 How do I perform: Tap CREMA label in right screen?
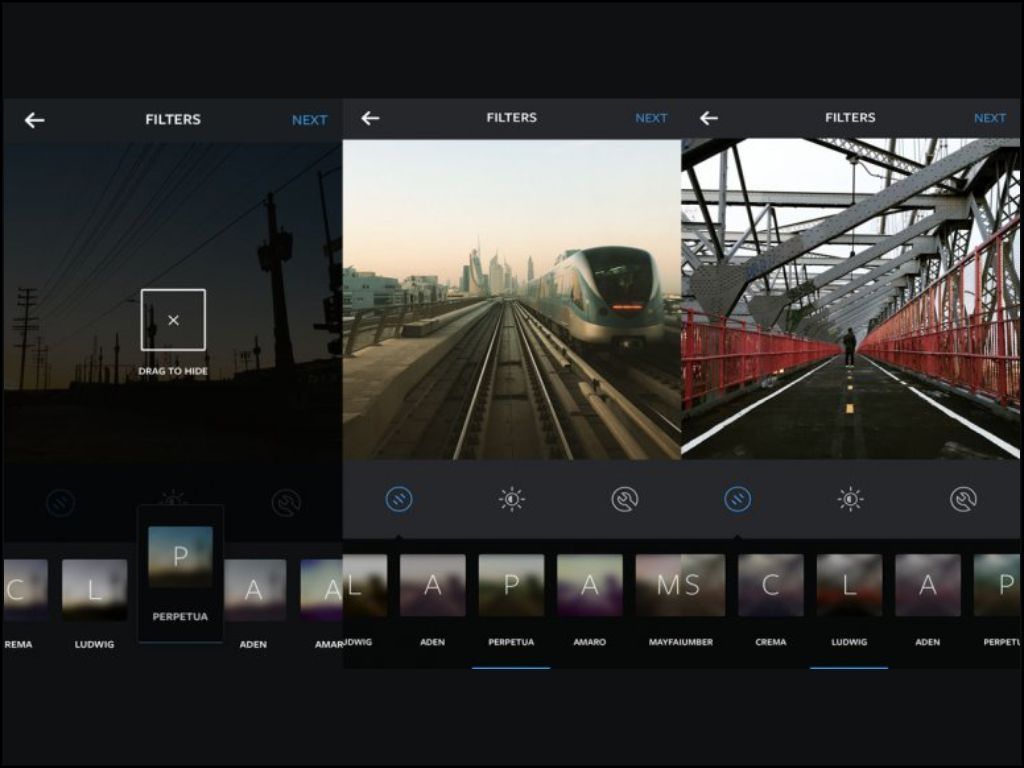(771, 642)
